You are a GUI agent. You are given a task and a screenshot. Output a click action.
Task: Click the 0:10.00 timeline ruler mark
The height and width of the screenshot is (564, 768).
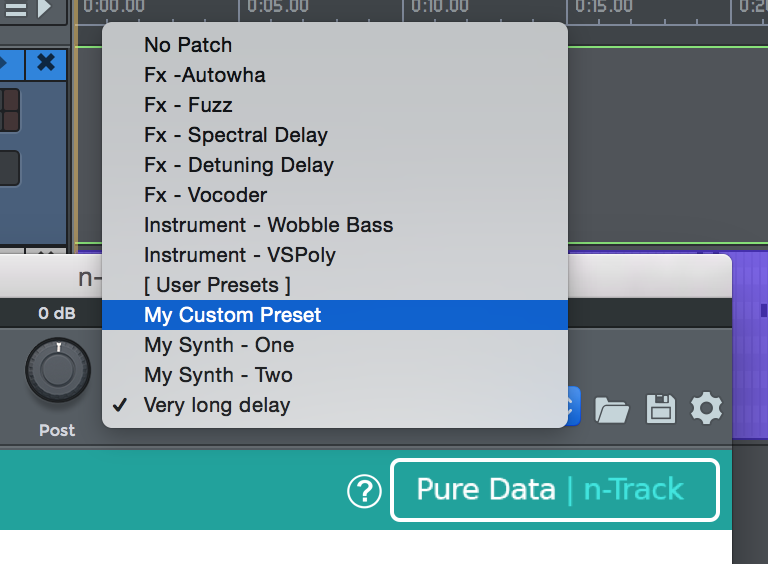click(439, 6)
